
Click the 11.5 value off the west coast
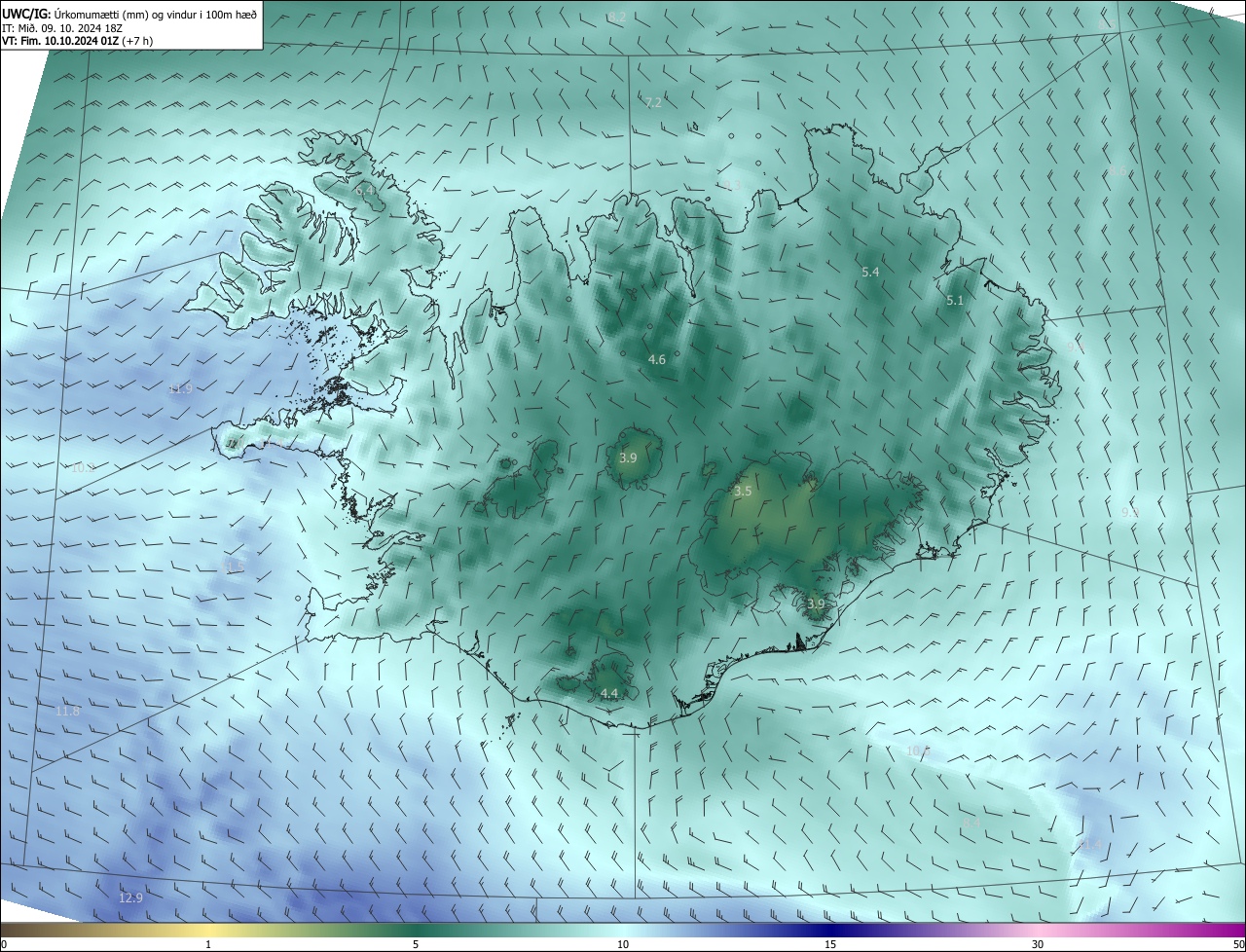(235, 566)
